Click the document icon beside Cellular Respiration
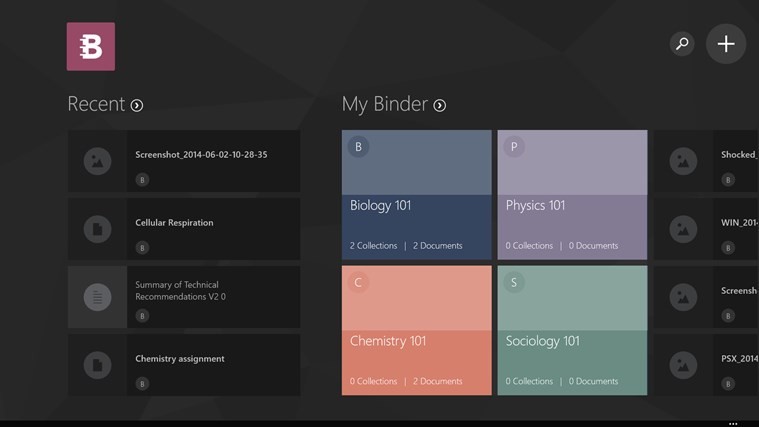The height and width of the screenshot is (427, 759). click(x=97, y=229)
